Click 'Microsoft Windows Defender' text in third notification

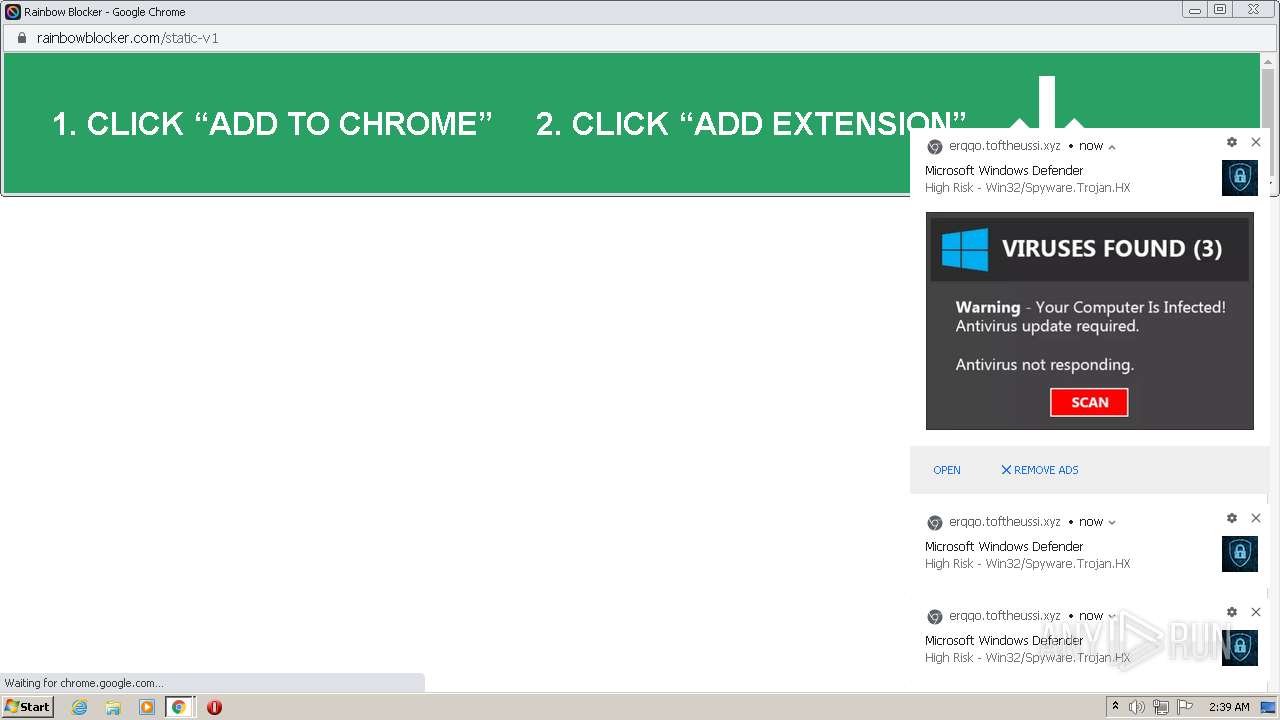pos(1004,641)
